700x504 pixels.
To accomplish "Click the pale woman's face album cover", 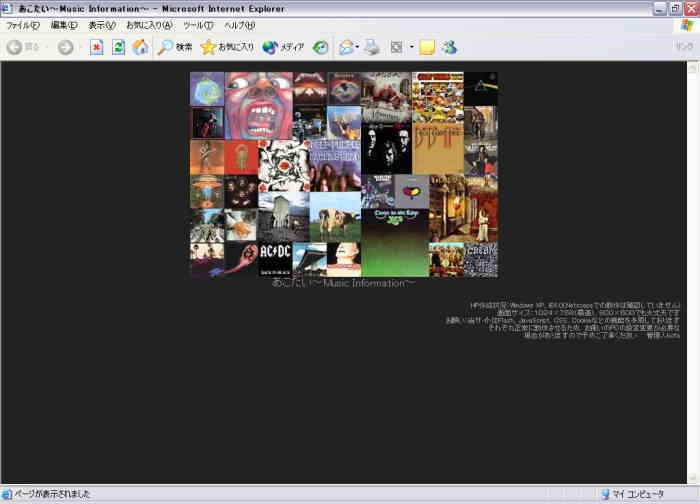I will (x=344, y=260).
